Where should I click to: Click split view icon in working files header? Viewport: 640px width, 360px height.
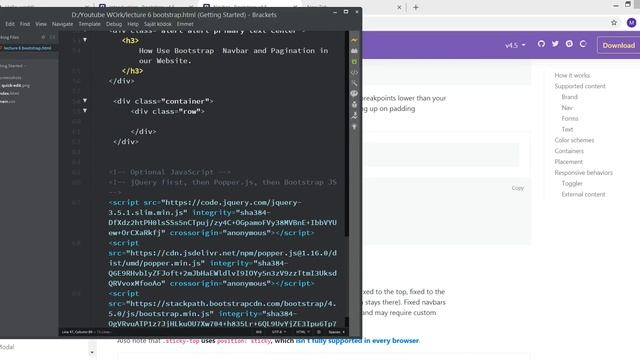click(52, 37)
